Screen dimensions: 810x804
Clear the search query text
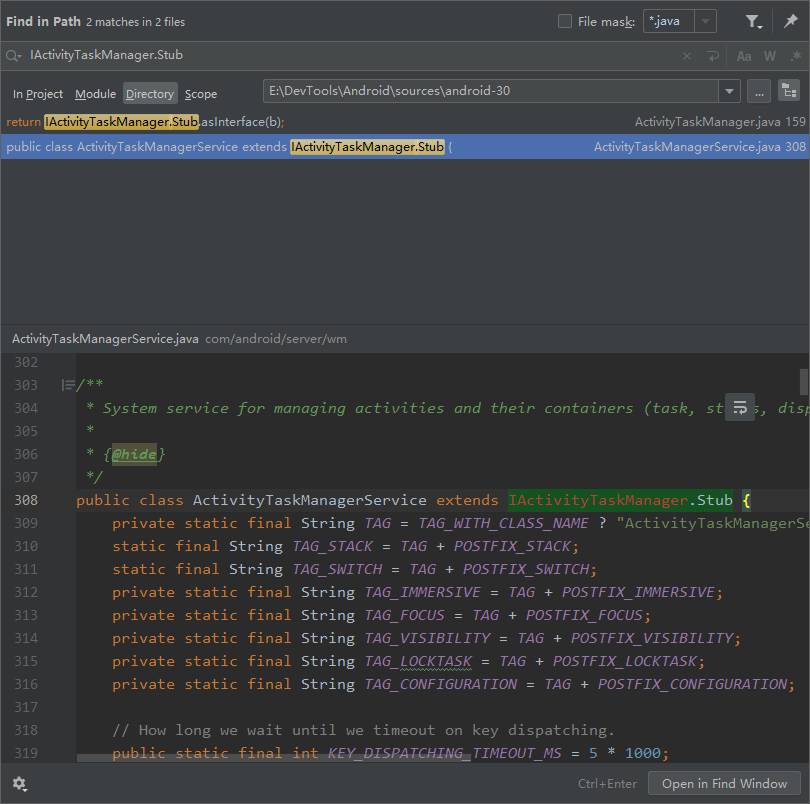pyautogui.click(x=687, y=56)
